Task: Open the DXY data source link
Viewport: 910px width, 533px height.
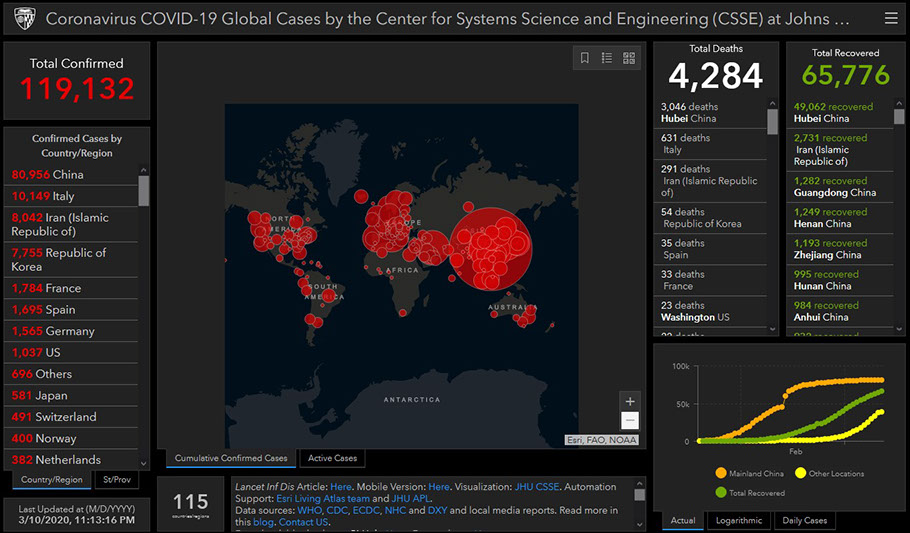Action: [437, 510]
